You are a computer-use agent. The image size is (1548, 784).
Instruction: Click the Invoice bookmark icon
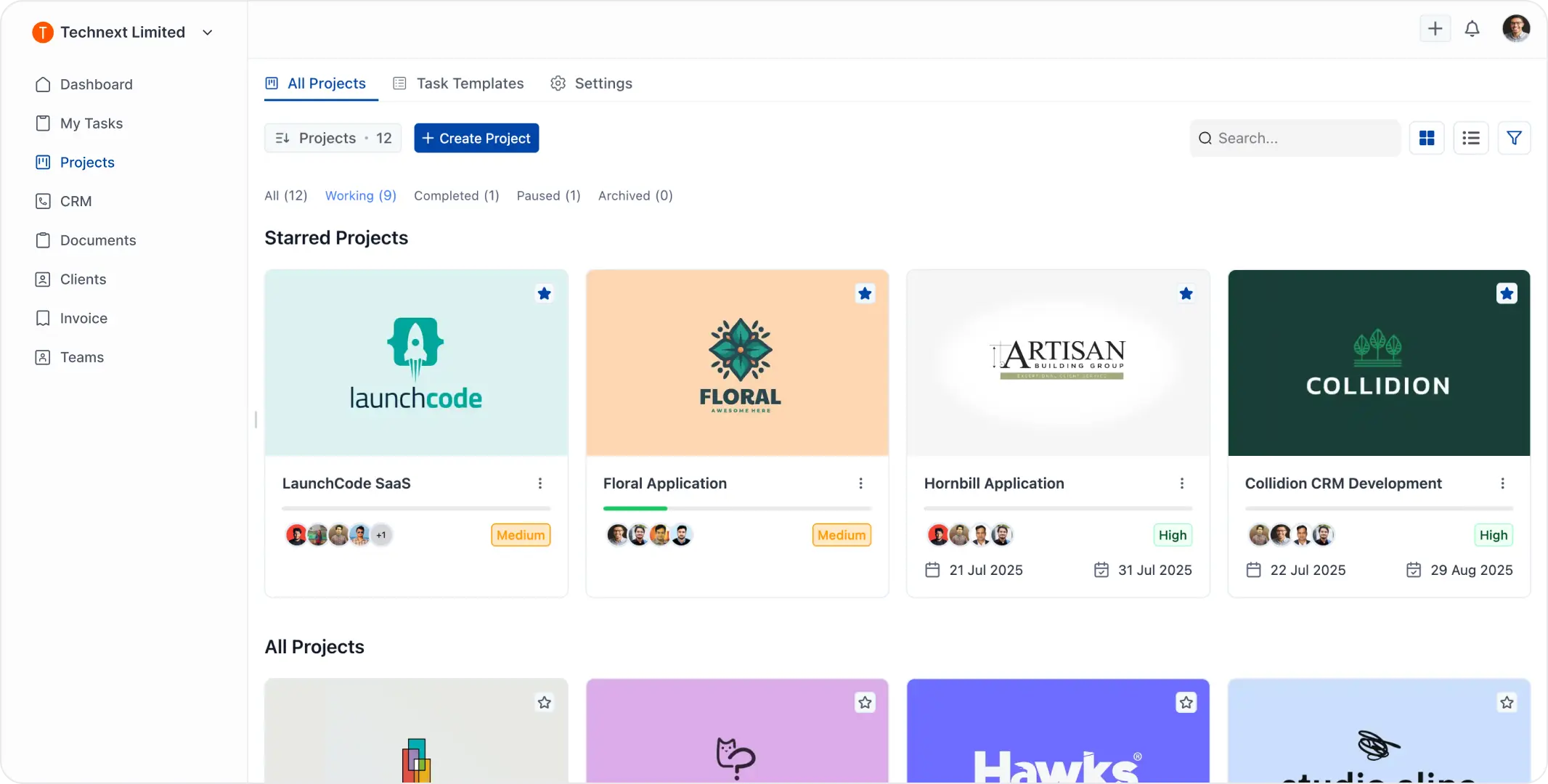pos(43,318)
